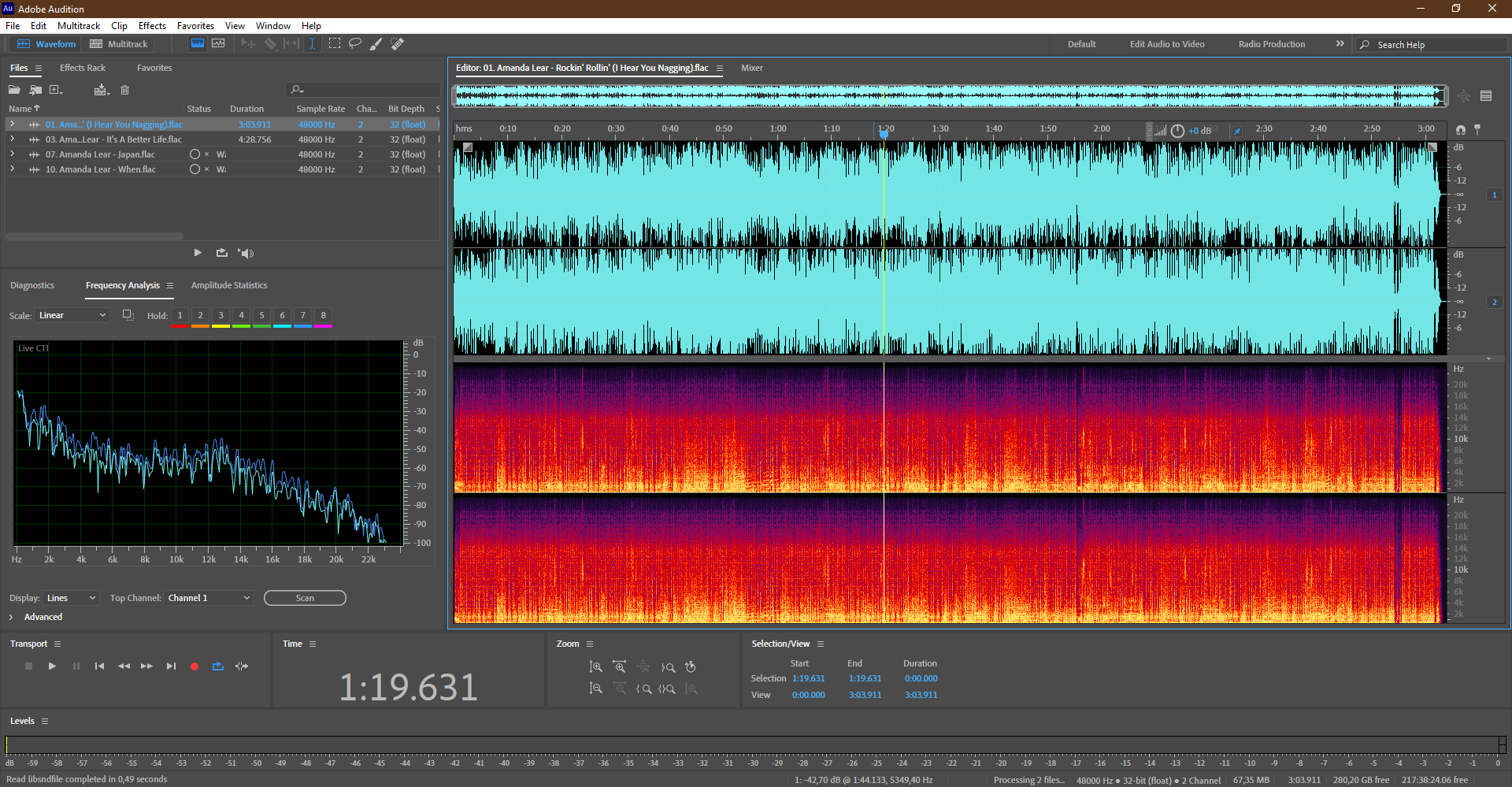The width and height of the screenshot is (1512, 787).
Task: Click the Import File icon
Action: click(x=35, y=90)
